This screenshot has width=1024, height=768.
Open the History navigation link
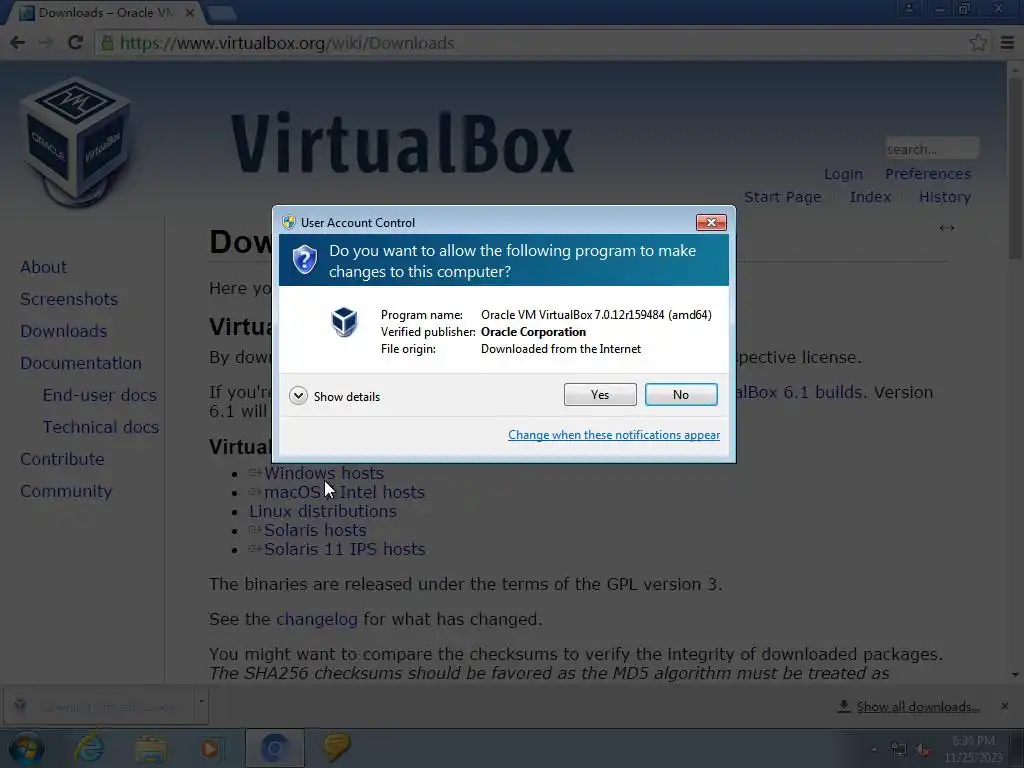coord(945,197)
